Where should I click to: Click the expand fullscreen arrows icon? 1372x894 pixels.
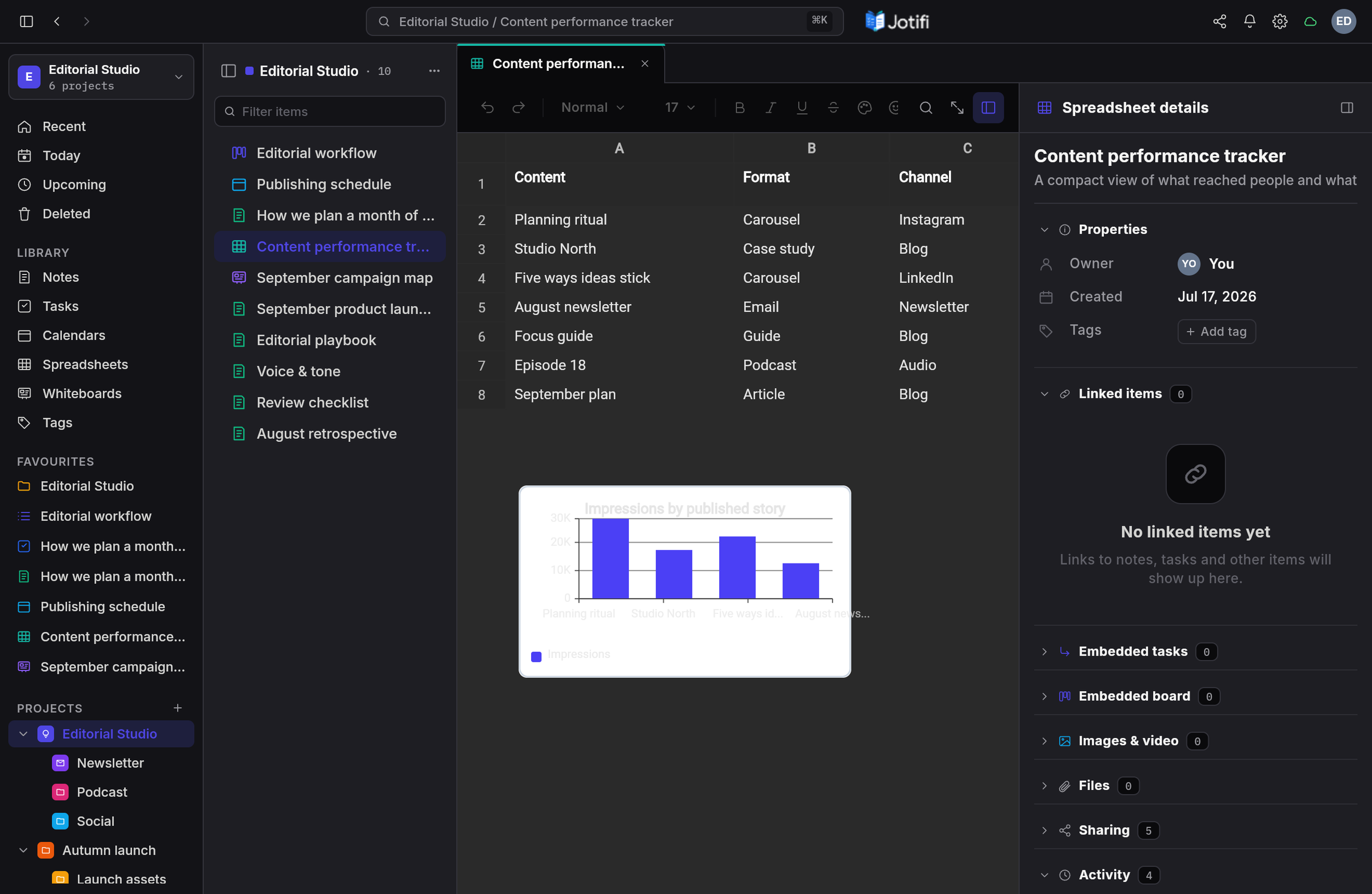(957, 108)
